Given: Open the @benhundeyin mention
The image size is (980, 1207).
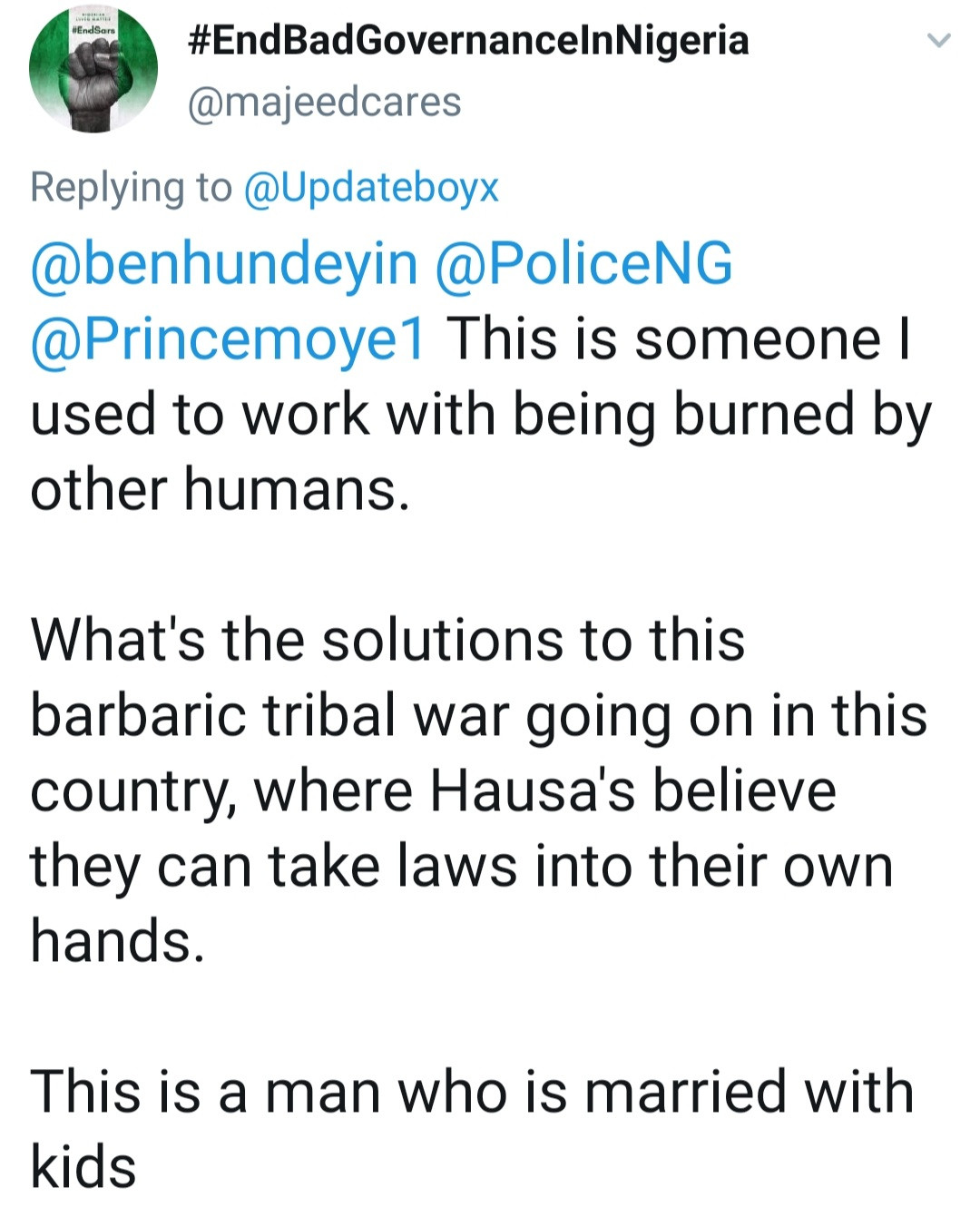Looking at the screenshot, I should [x=224, y=264].
